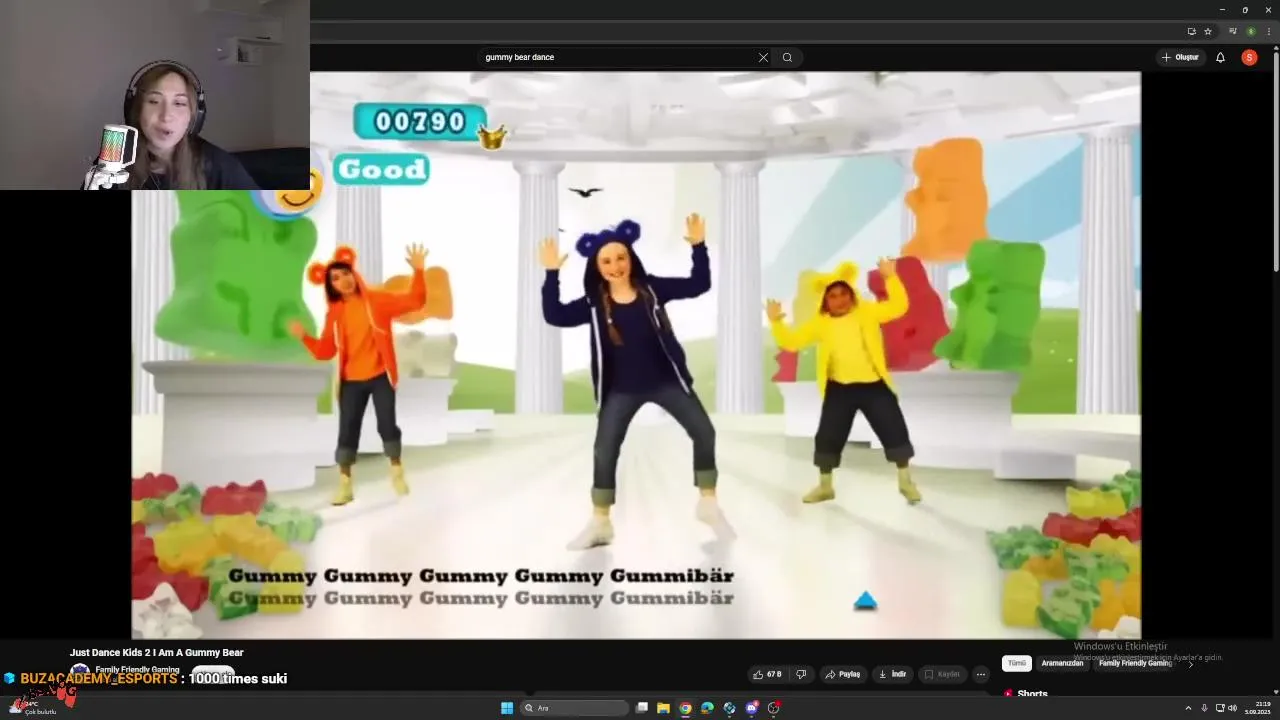The height and width of the screenshot is (720, 1280).
Task: Open the OBS icon in the taskbar
Action: click(x=773, y=708)
